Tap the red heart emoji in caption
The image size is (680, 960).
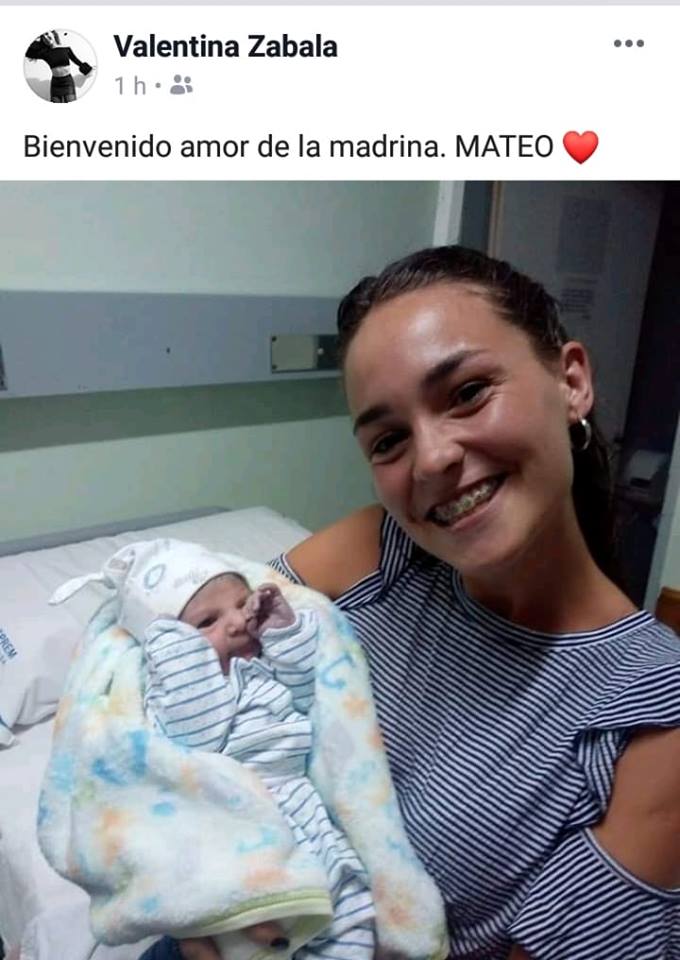tap(580, 147)
